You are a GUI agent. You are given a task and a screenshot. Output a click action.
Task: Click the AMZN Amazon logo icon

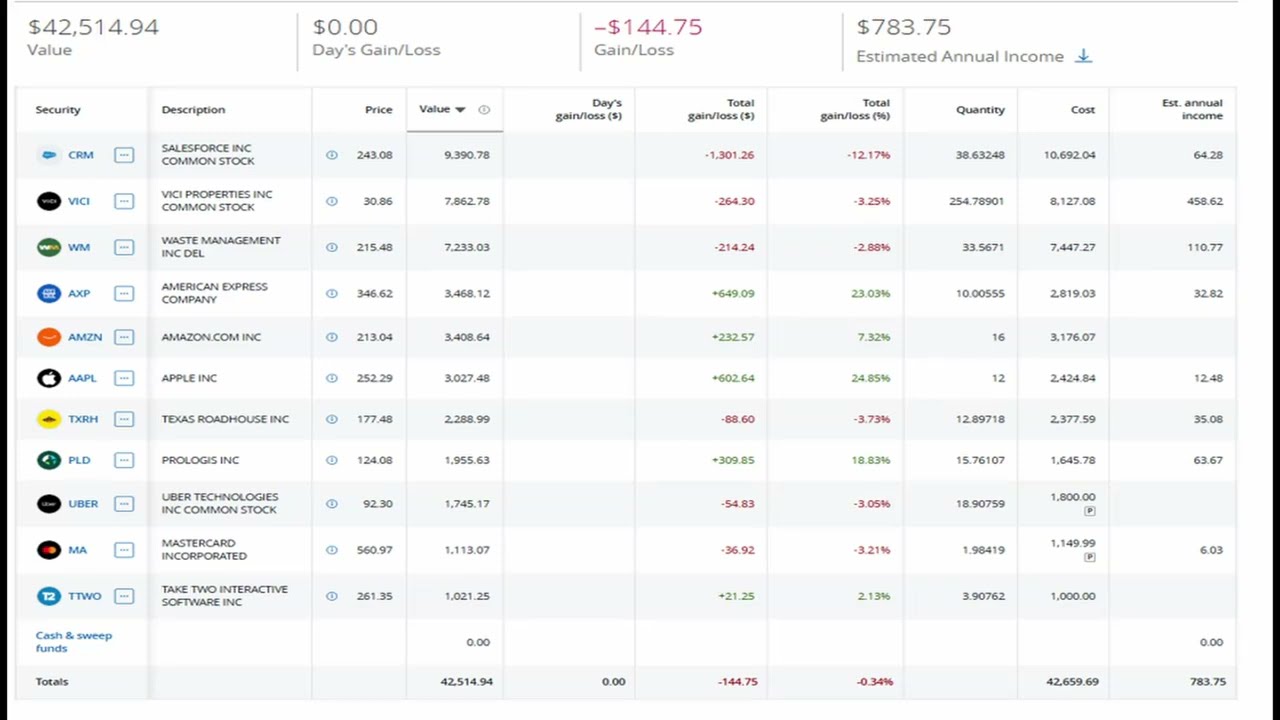(49, 337)
